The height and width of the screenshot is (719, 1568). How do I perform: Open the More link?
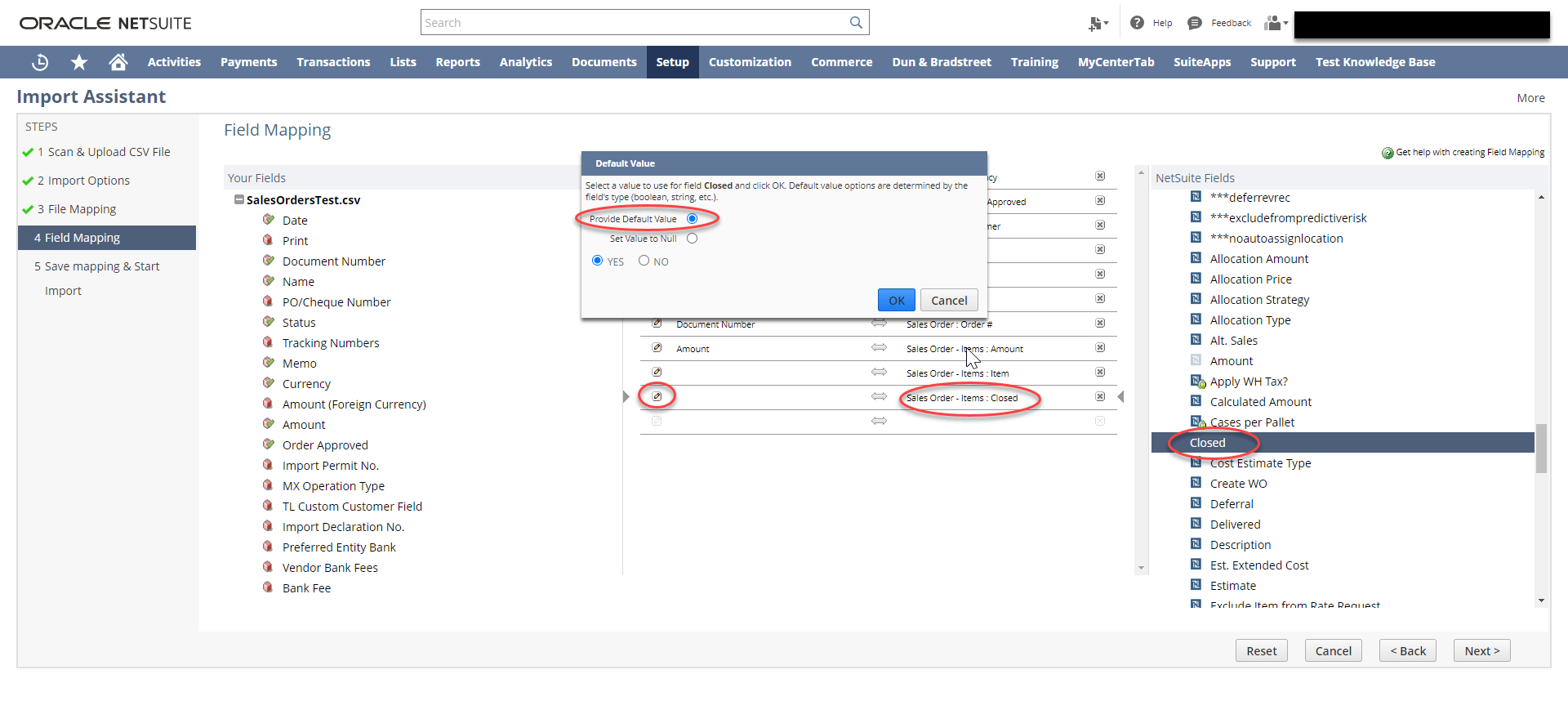pos(1531,98)
